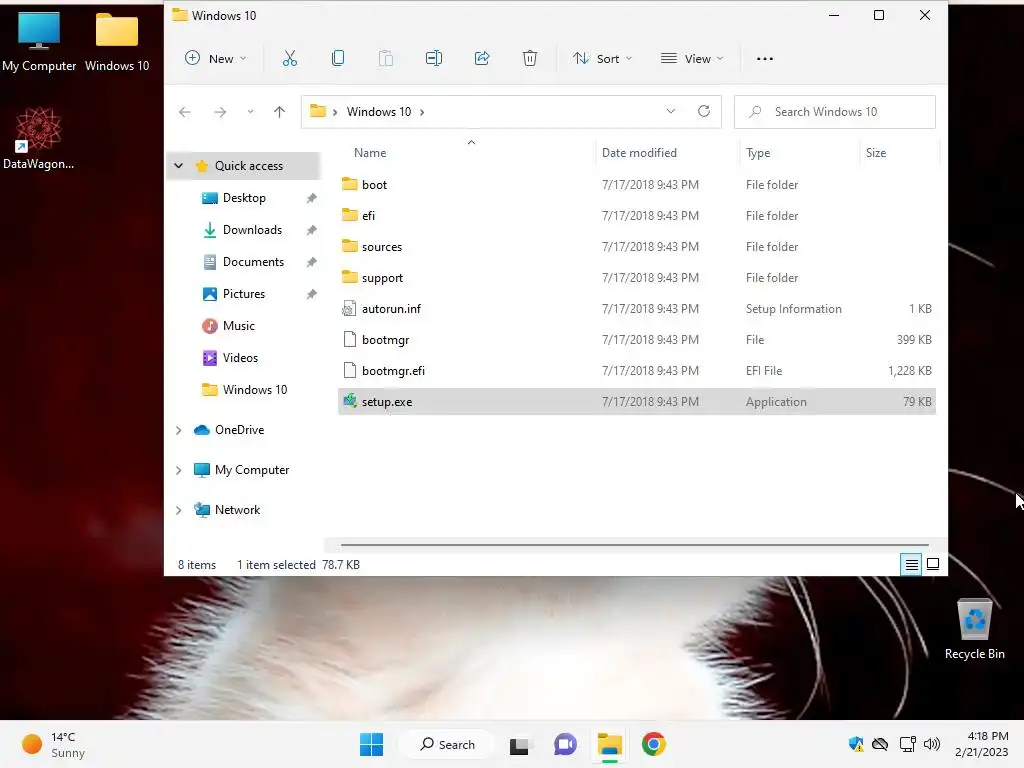This screenshot has width=1024, height=768.
Task: Open the Chat app in taskbar
Action: point(565,744)
